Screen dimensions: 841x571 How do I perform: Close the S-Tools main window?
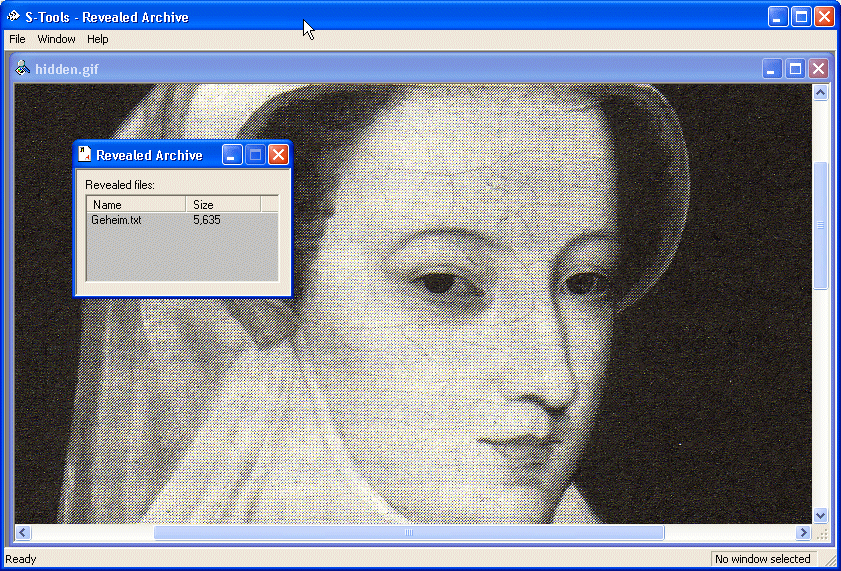point(824,17)
